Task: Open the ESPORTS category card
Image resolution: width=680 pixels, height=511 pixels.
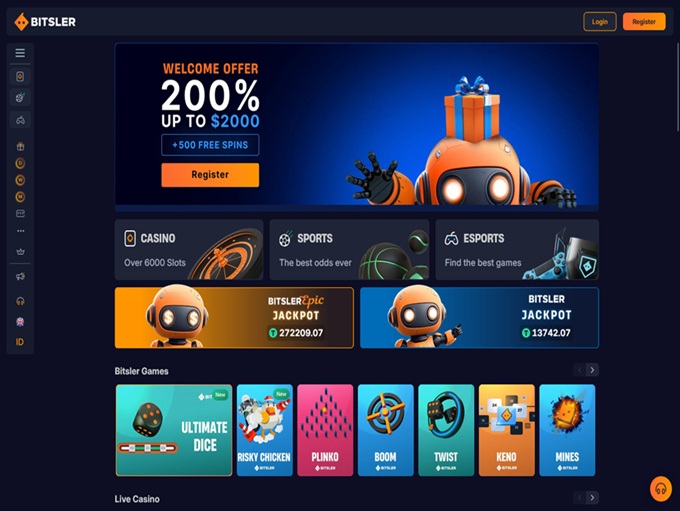Action: (x=517, y=249)
